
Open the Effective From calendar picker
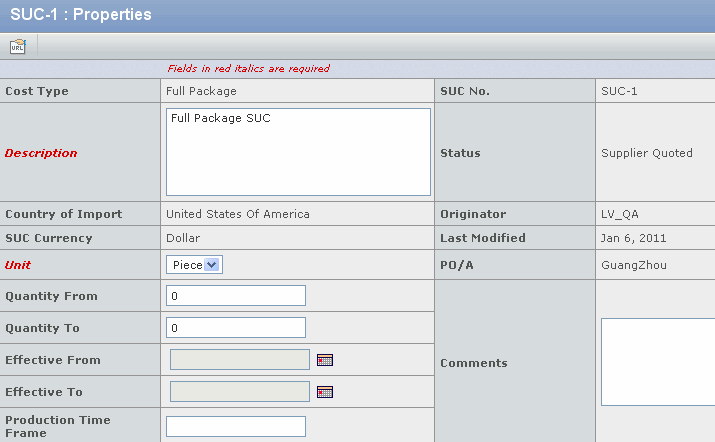click(324, 360)
